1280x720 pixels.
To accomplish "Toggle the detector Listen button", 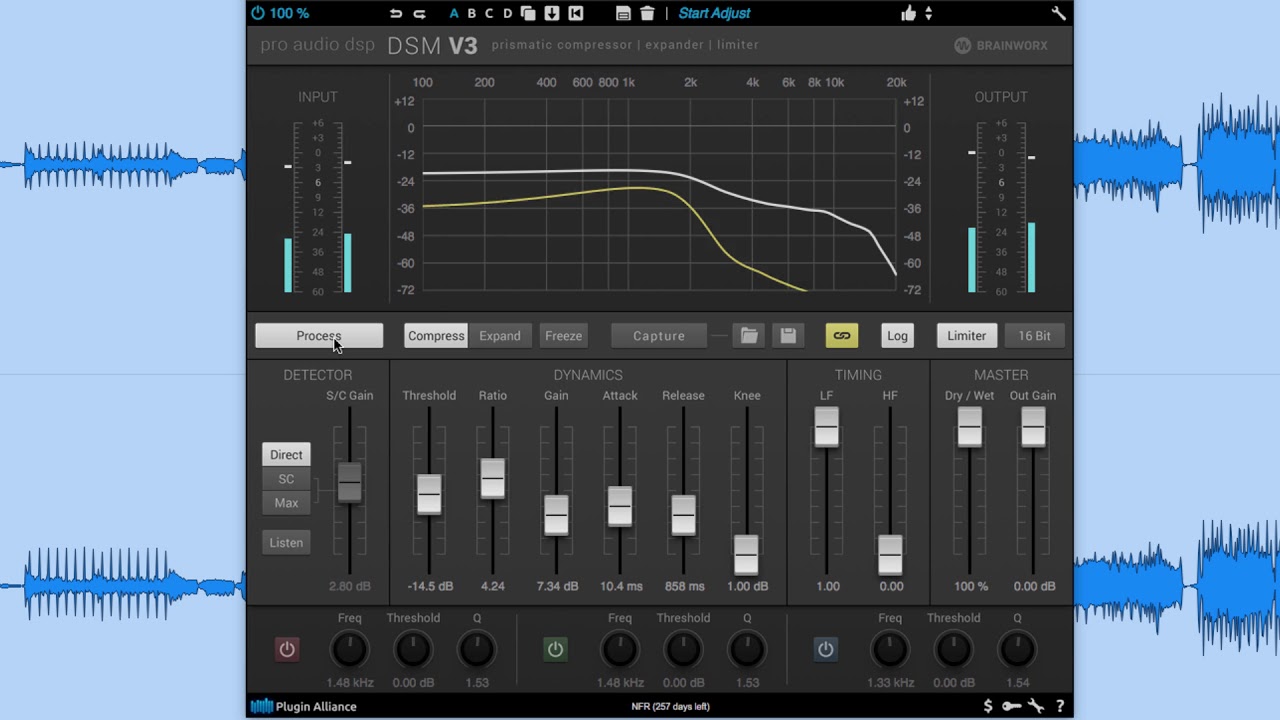I will [286, 543].
